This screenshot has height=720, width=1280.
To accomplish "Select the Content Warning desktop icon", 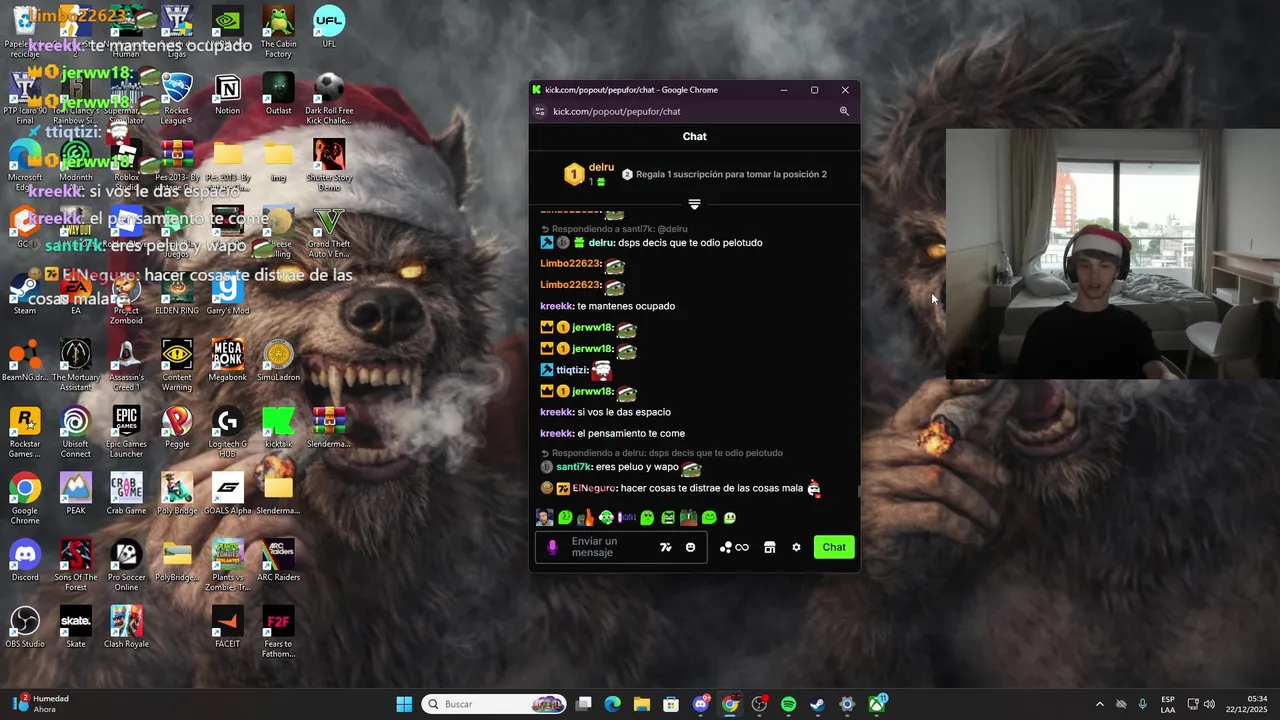I will click(x=177, y=366).
